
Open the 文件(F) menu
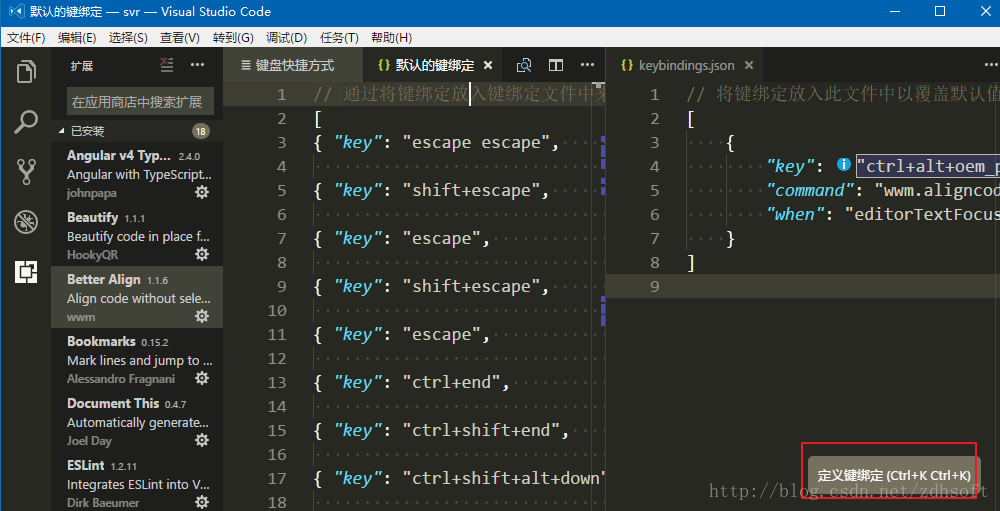point(26,38)
